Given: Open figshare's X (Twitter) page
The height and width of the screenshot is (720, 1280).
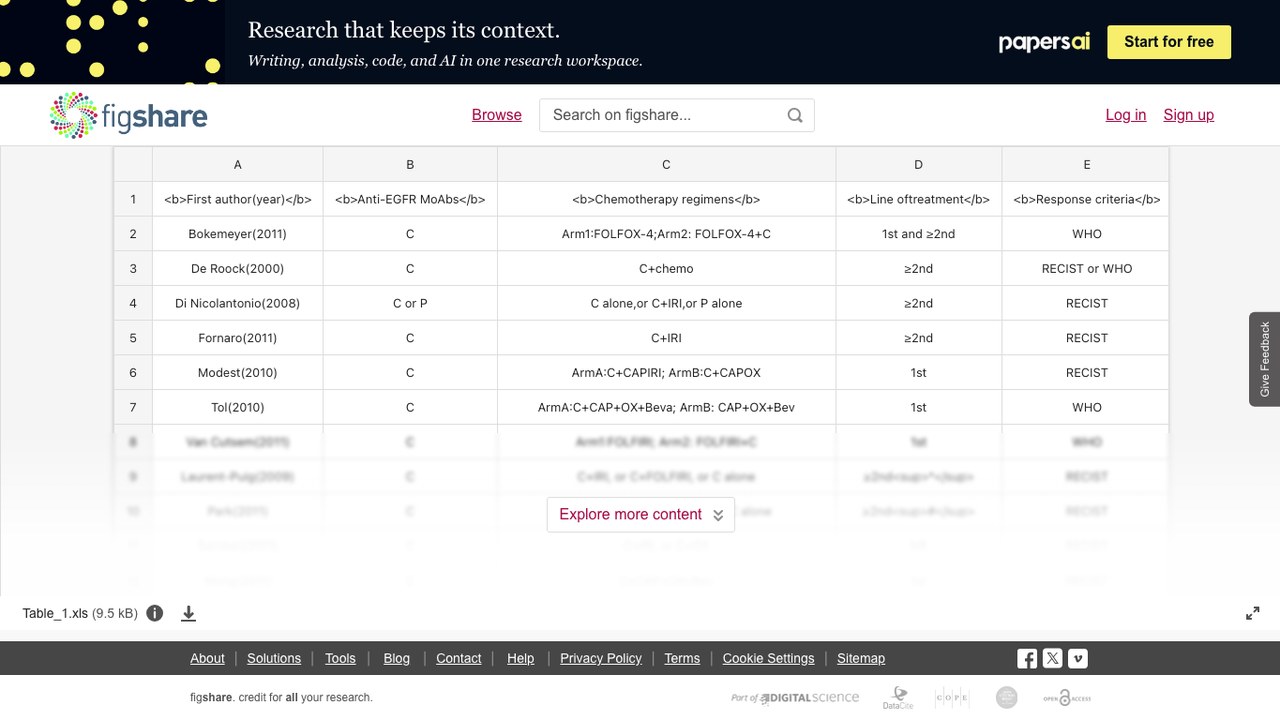Looking at the screenshot, I should click(1052, 658).
